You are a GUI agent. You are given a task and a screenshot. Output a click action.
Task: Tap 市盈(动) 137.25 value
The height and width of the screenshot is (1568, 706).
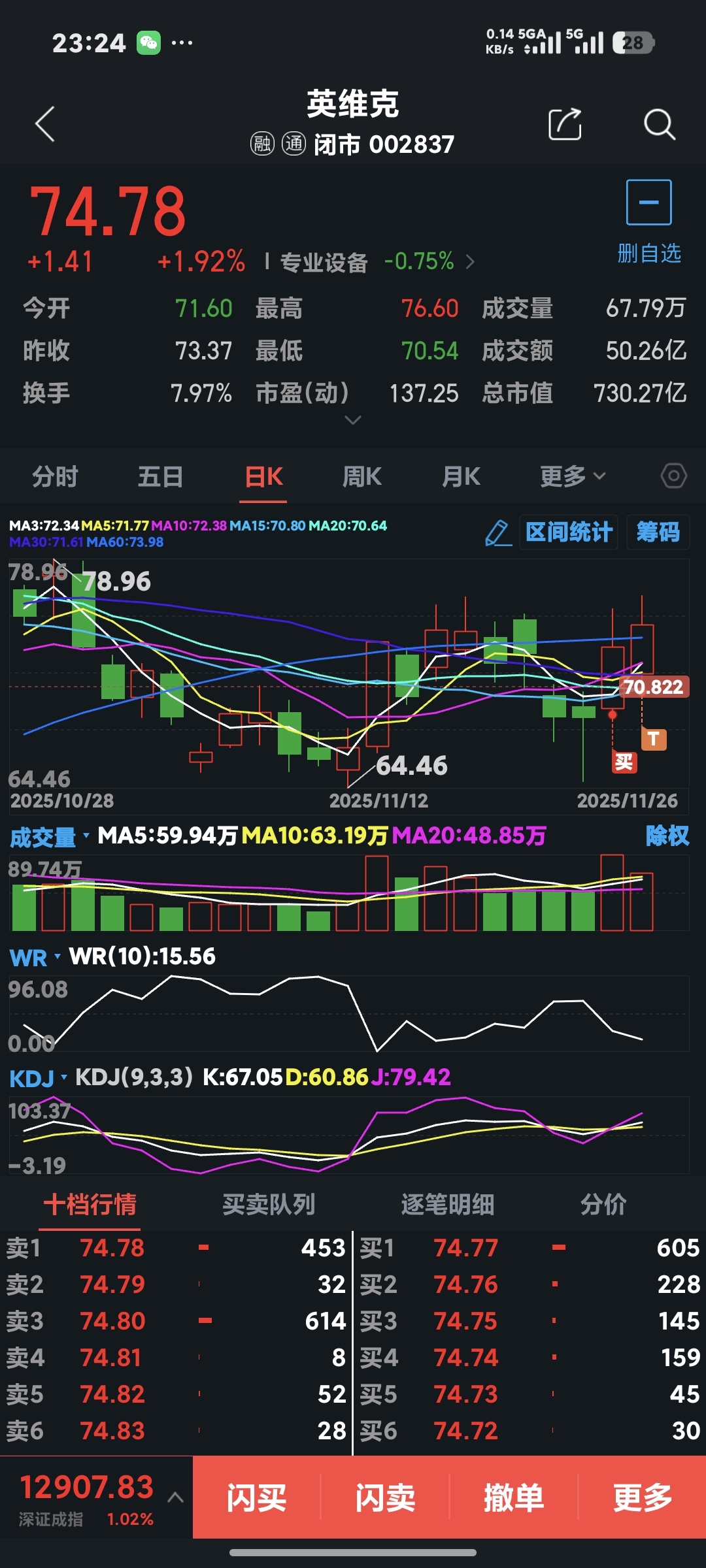(424, 393)
